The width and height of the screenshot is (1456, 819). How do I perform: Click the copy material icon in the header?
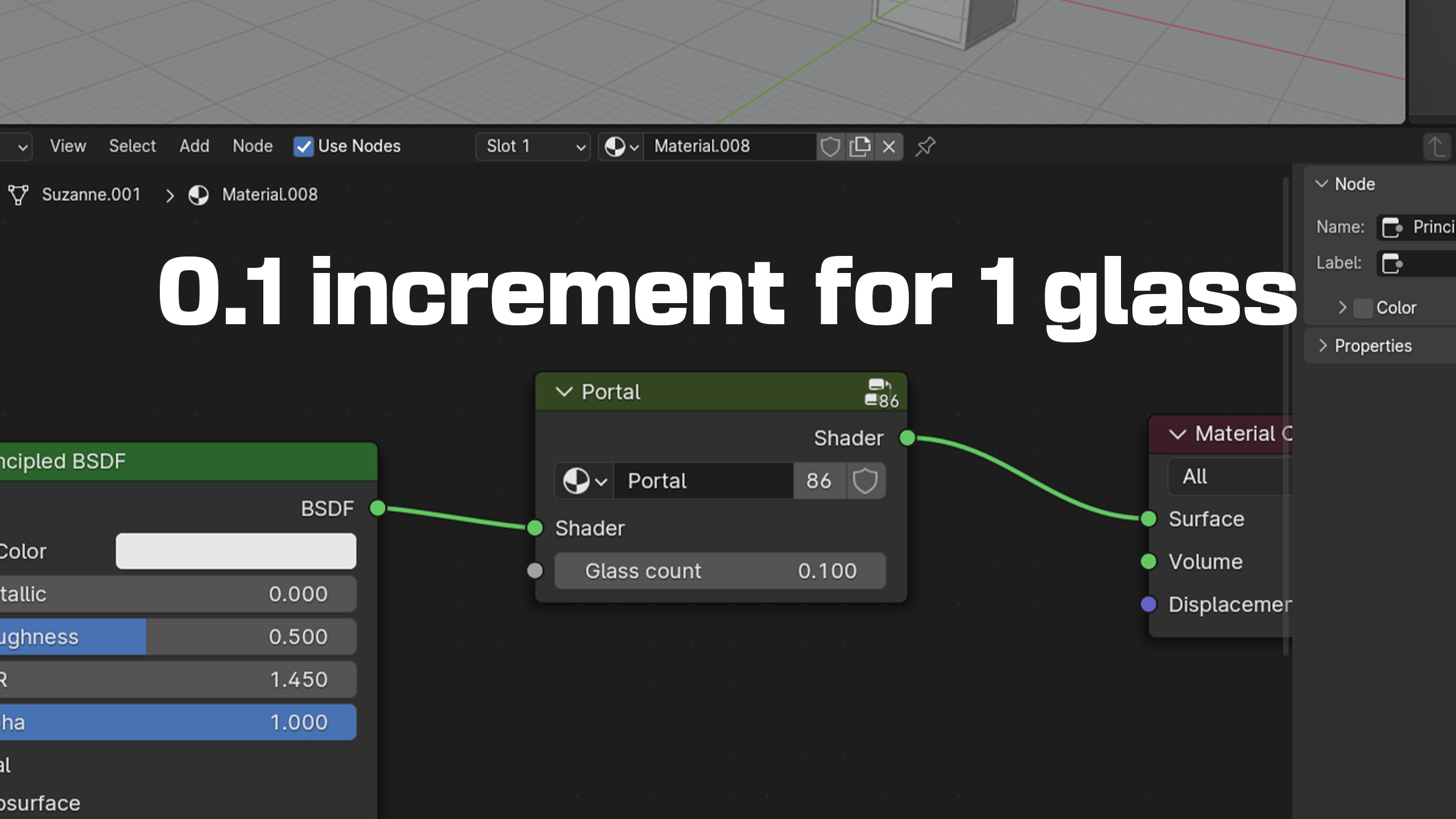[860, 146]
